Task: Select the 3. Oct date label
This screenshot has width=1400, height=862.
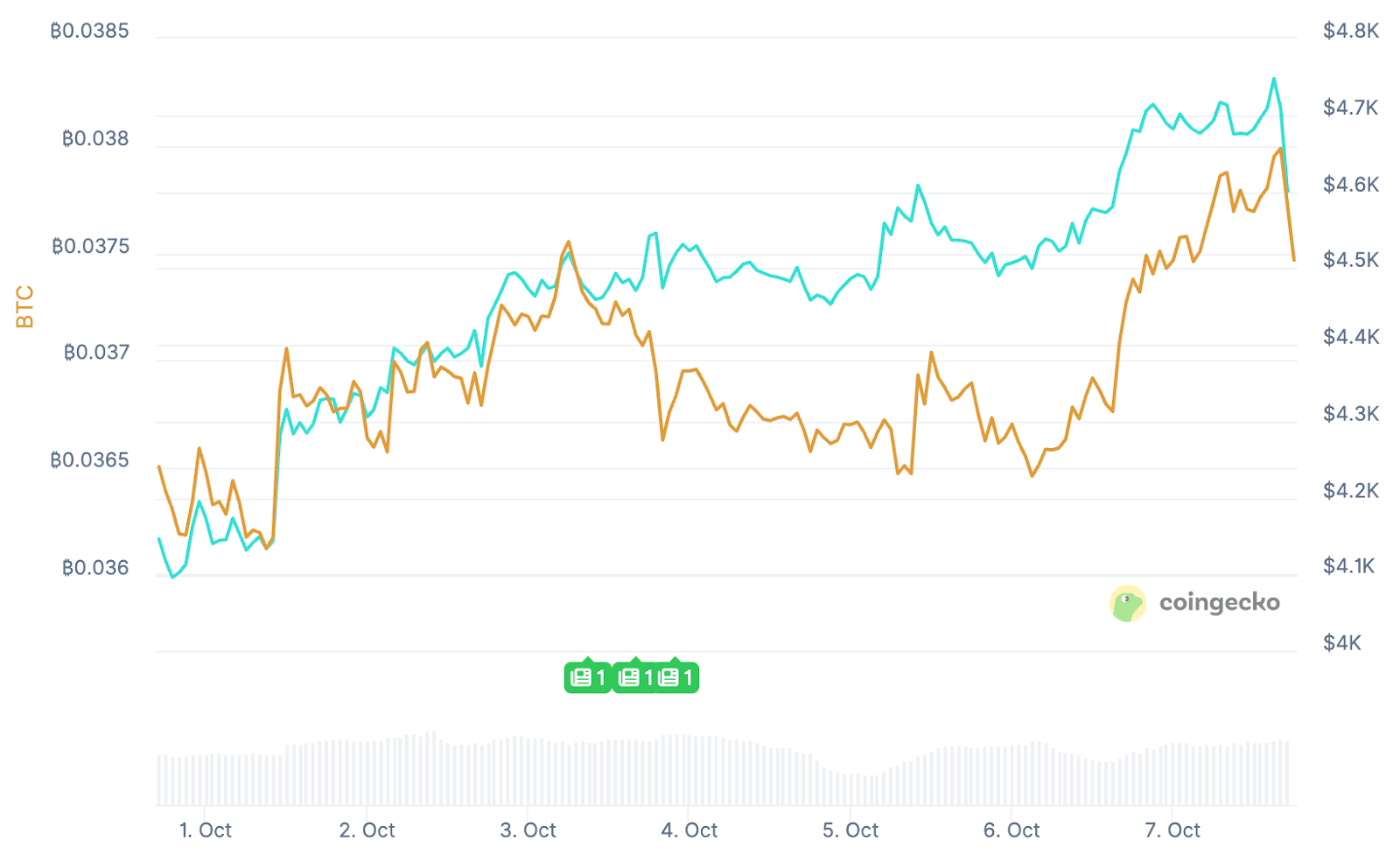Action: pos(528,830)
